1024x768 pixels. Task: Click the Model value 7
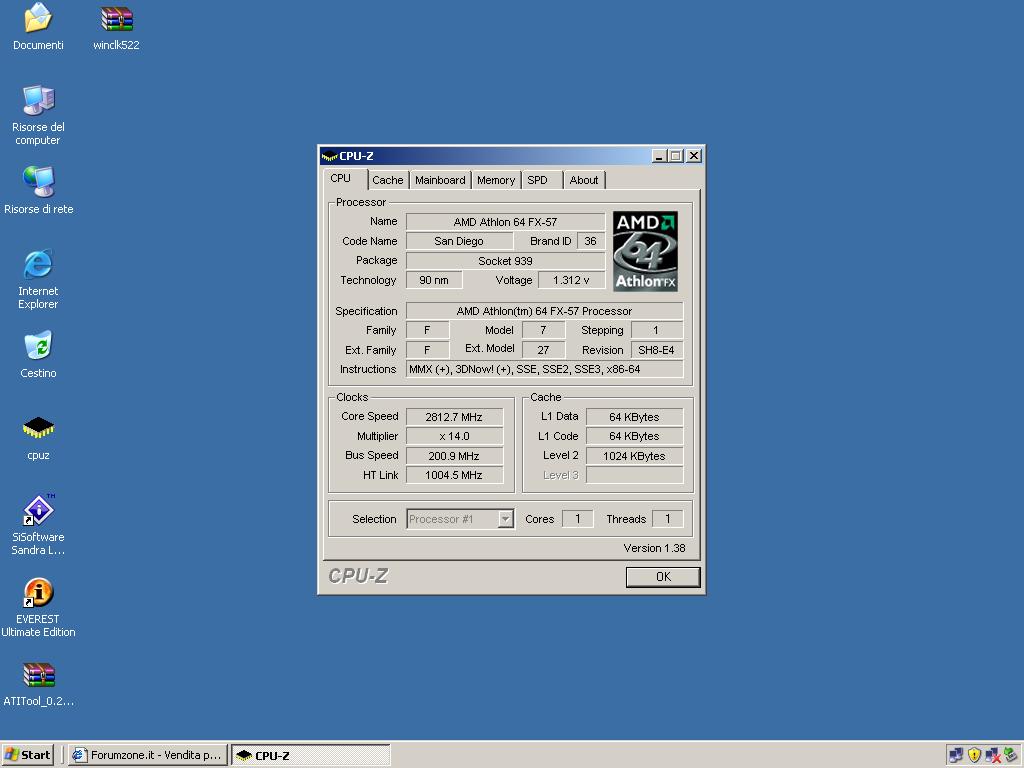pyautogui.click(x=543, y=330)
